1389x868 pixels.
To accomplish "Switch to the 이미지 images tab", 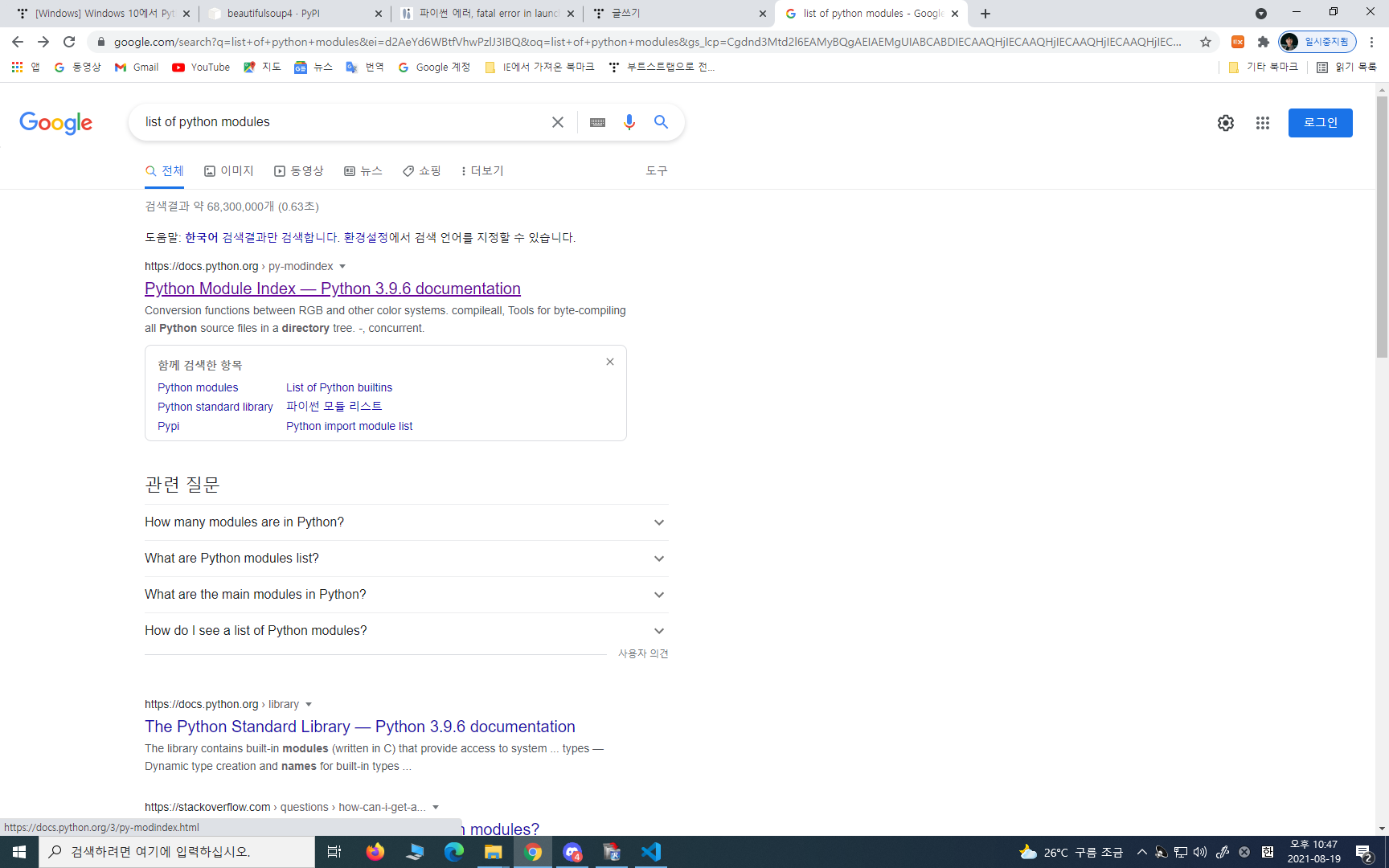I will [x=229, y=171].
